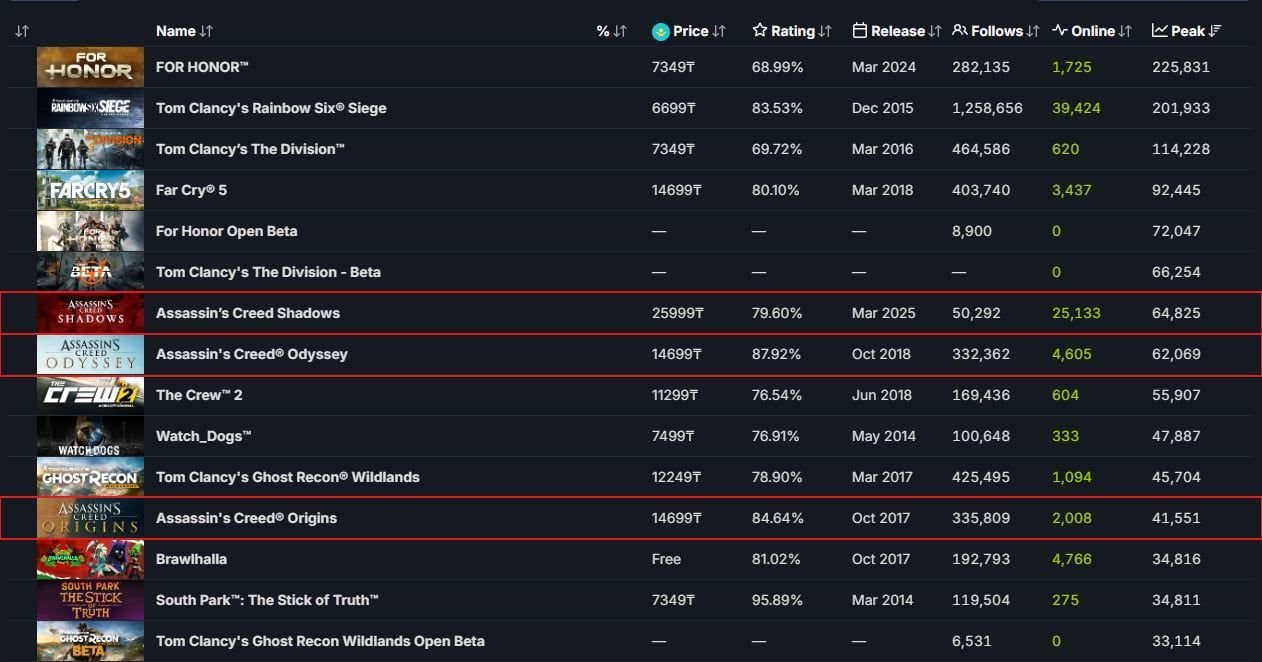Open the Assassin's Creed Shadows thumbnail
This screenshot has height=662, width=1262.
pos(90,313)
